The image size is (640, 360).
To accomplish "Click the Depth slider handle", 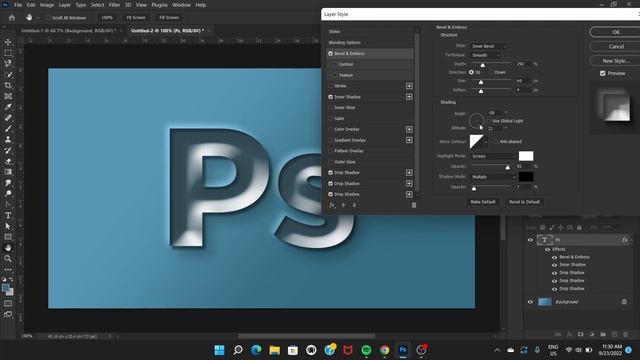I will coord(482,65).
